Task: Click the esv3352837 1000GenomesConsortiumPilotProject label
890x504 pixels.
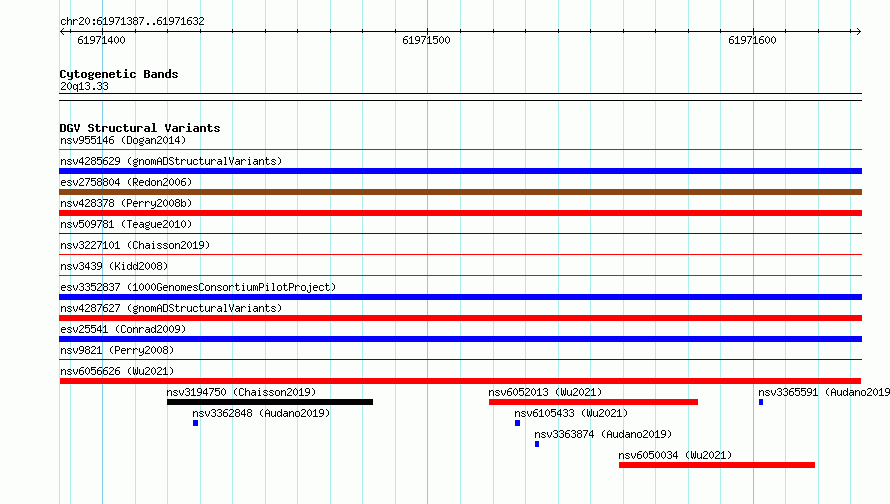Action: pos(198,287)
